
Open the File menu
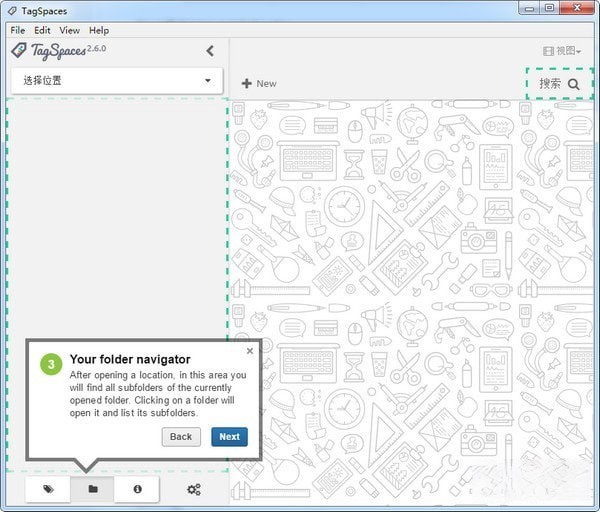click(x=18, y=31)
